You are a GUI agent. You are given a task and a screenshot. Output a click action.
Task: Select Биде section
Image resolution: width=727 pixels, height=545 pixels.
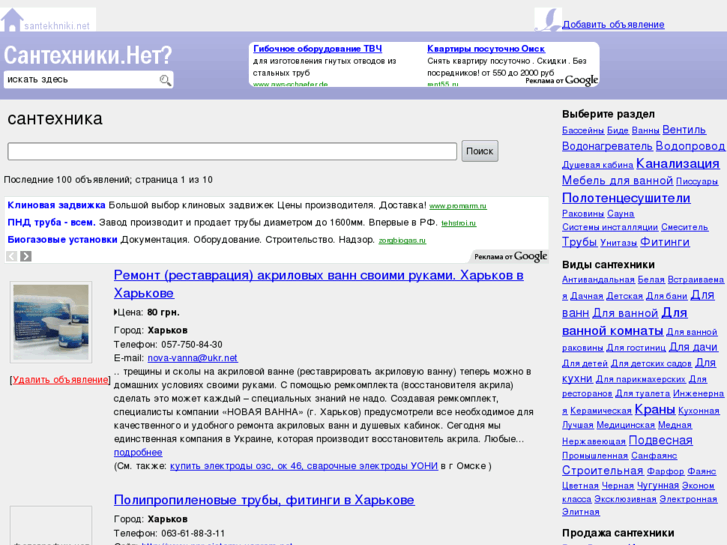[x=618, y=131]
